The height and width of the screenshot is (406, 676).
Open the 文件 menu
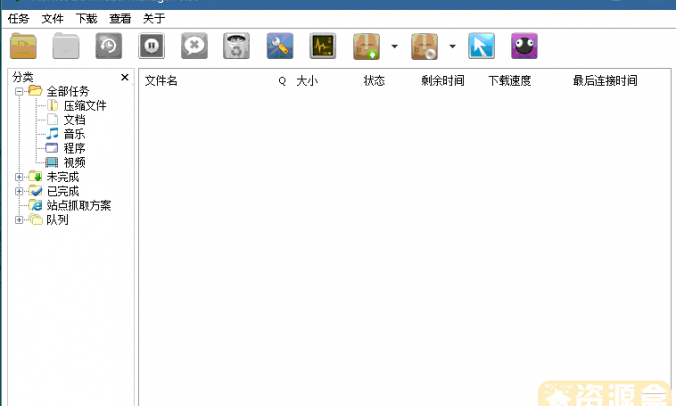pyautogui.click(x=53, y=19)
